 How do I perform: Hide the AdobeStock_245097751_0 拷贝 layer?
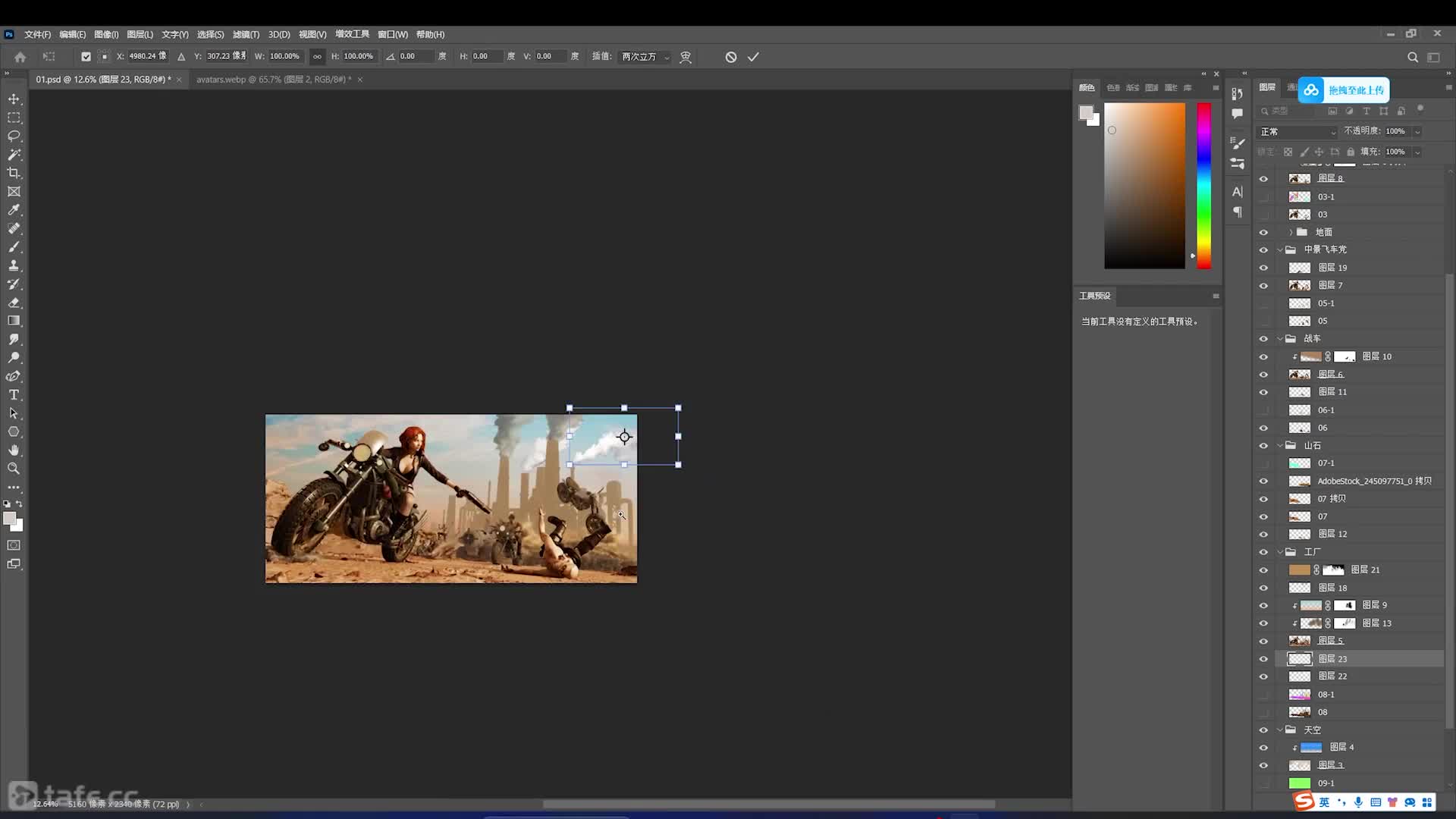(x=1263, y=481)
